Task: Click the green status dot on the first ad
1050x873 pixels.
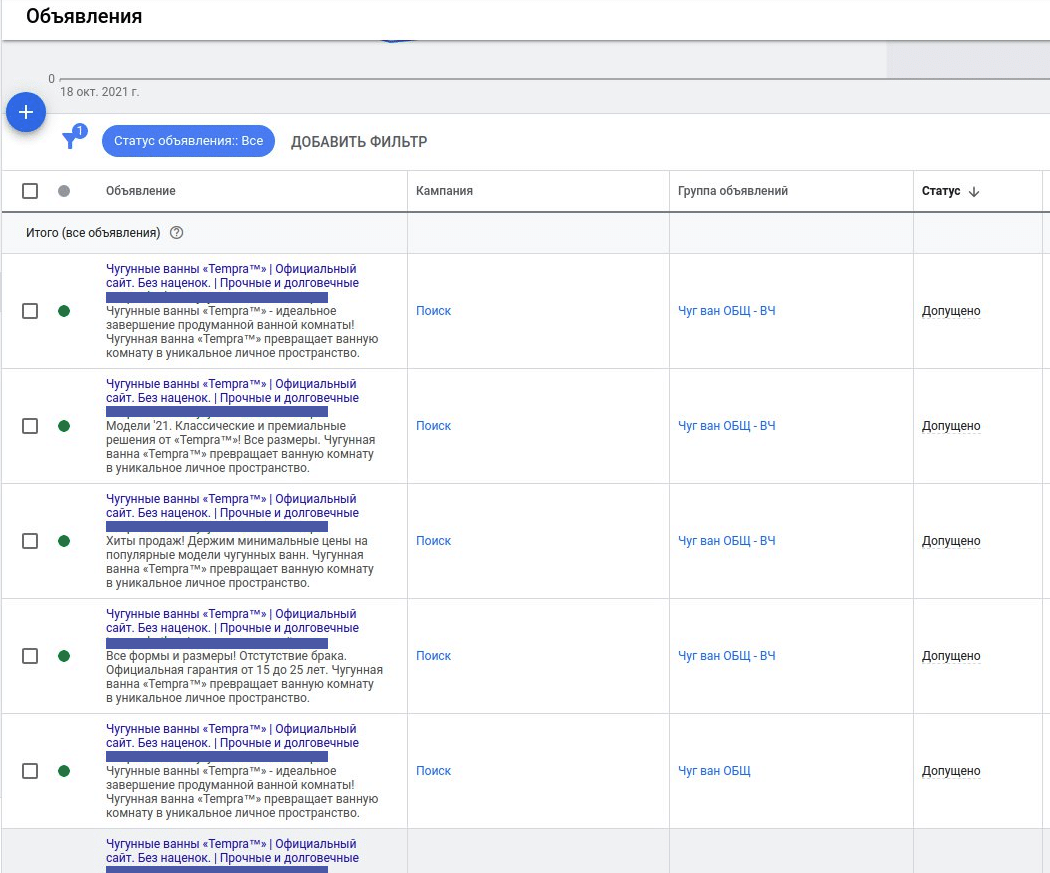Action: coord(64,311)
